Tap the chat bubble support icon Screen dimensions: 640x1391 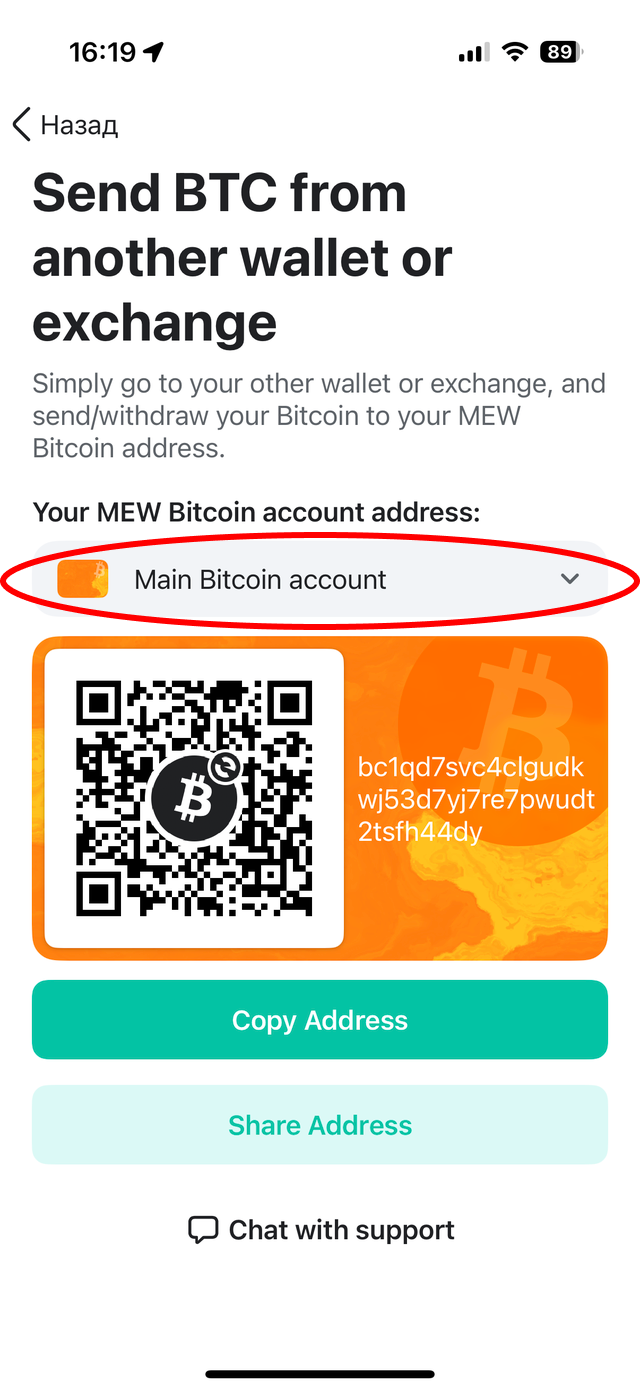click(x=203, y=1229)
